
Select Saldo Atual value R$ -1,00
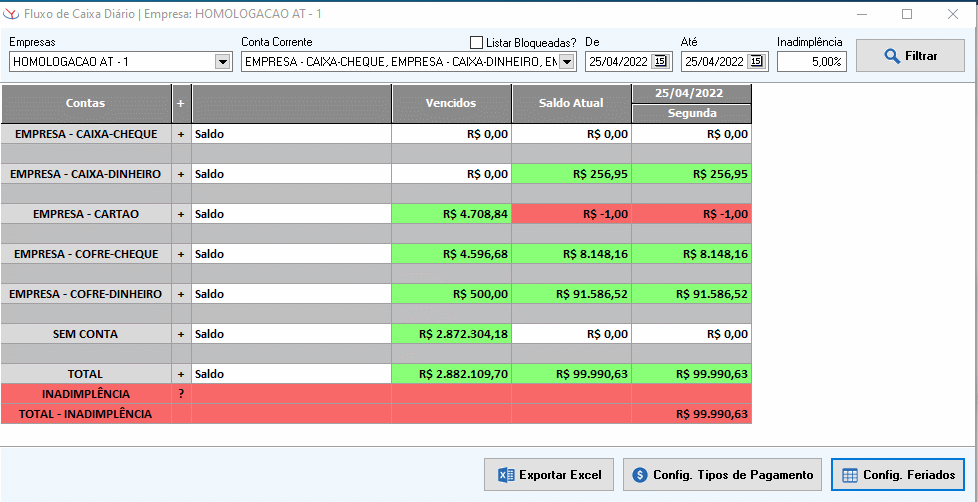click(x=571, y=214)
